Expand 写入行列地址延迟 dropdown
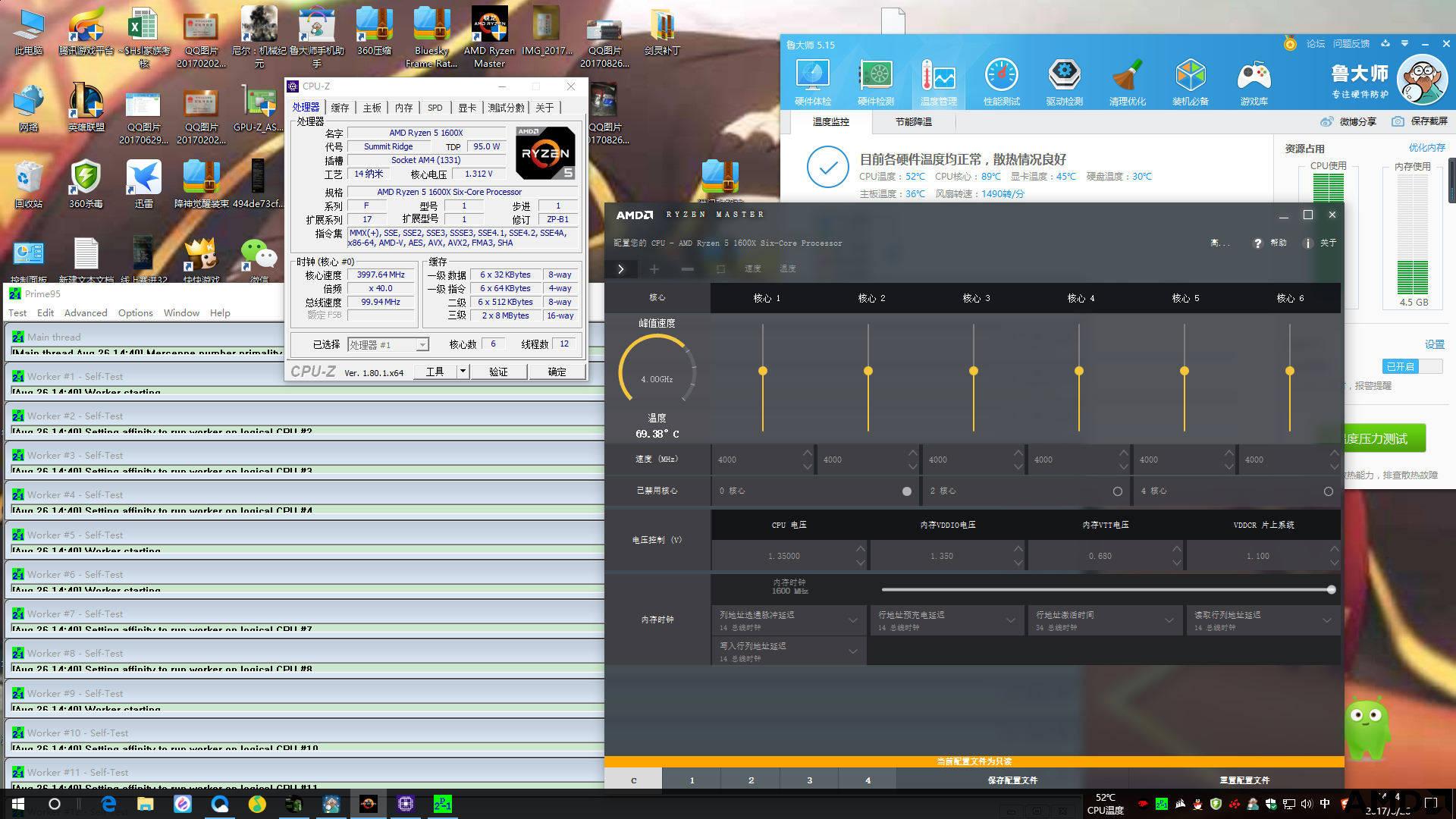The image size is (1456, 819). pyautogui.click(x=853, y=651)
